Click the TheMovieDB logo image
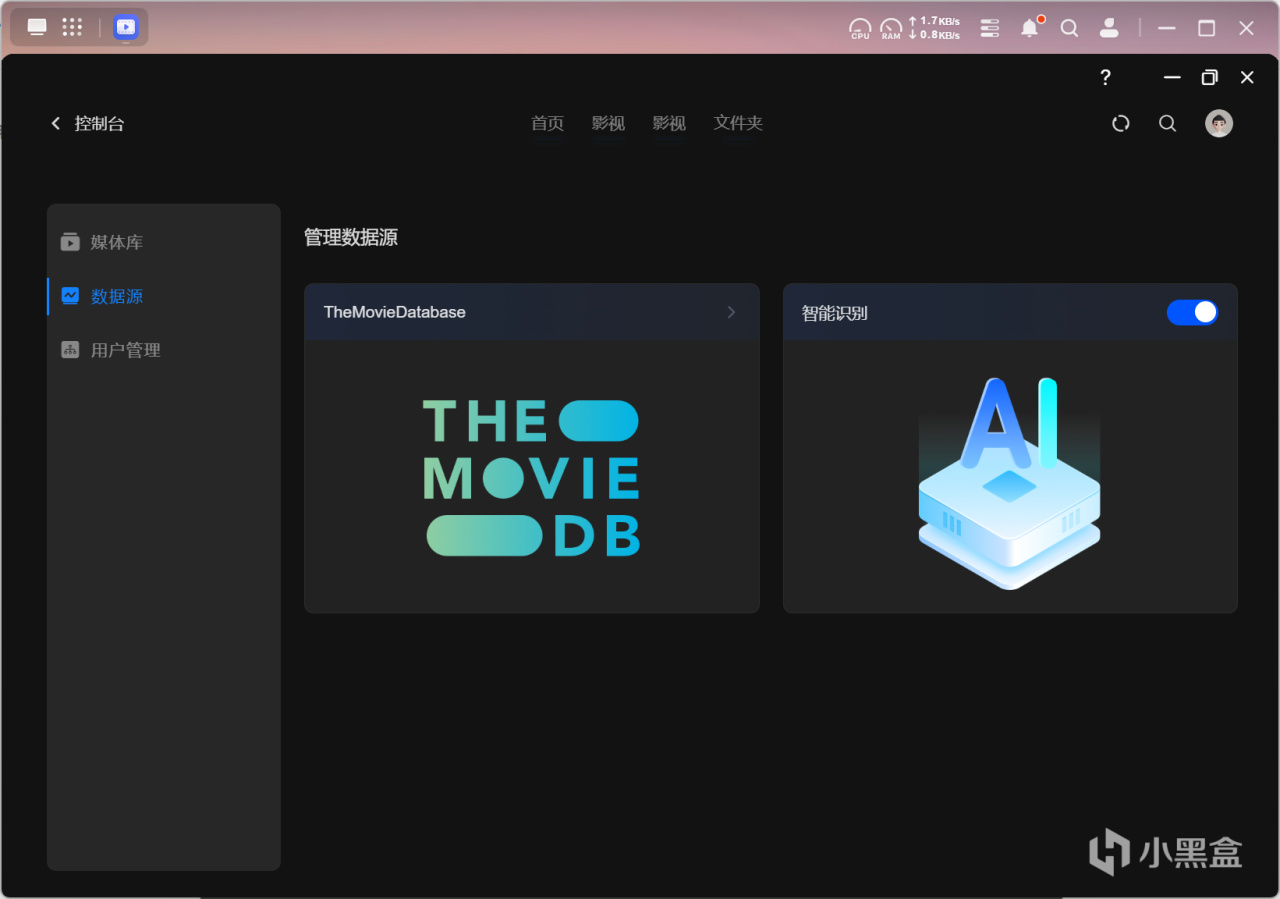 pyautogui.click(x=532, y=478)
